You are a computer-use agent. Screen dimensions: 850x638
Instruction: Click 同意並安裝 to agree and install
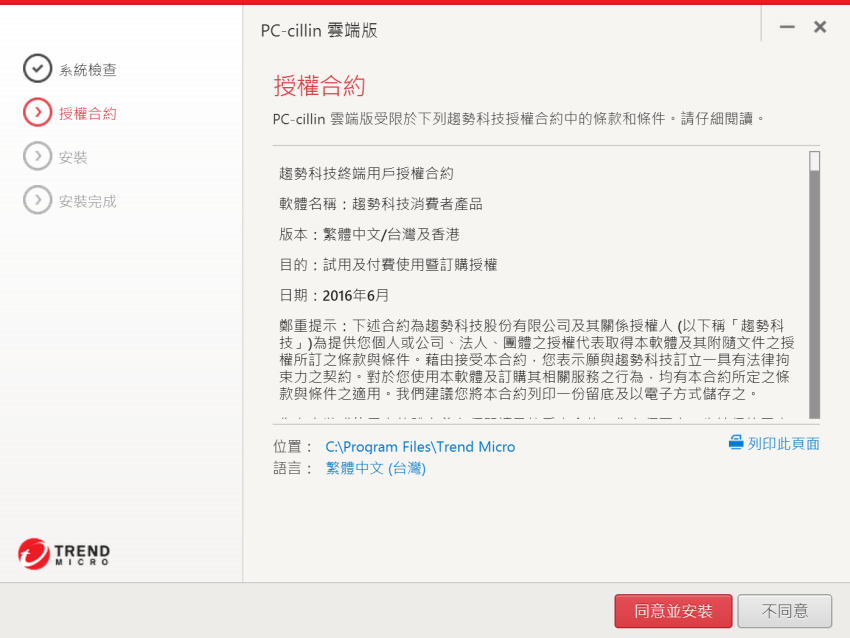click(x=673, y=611)
